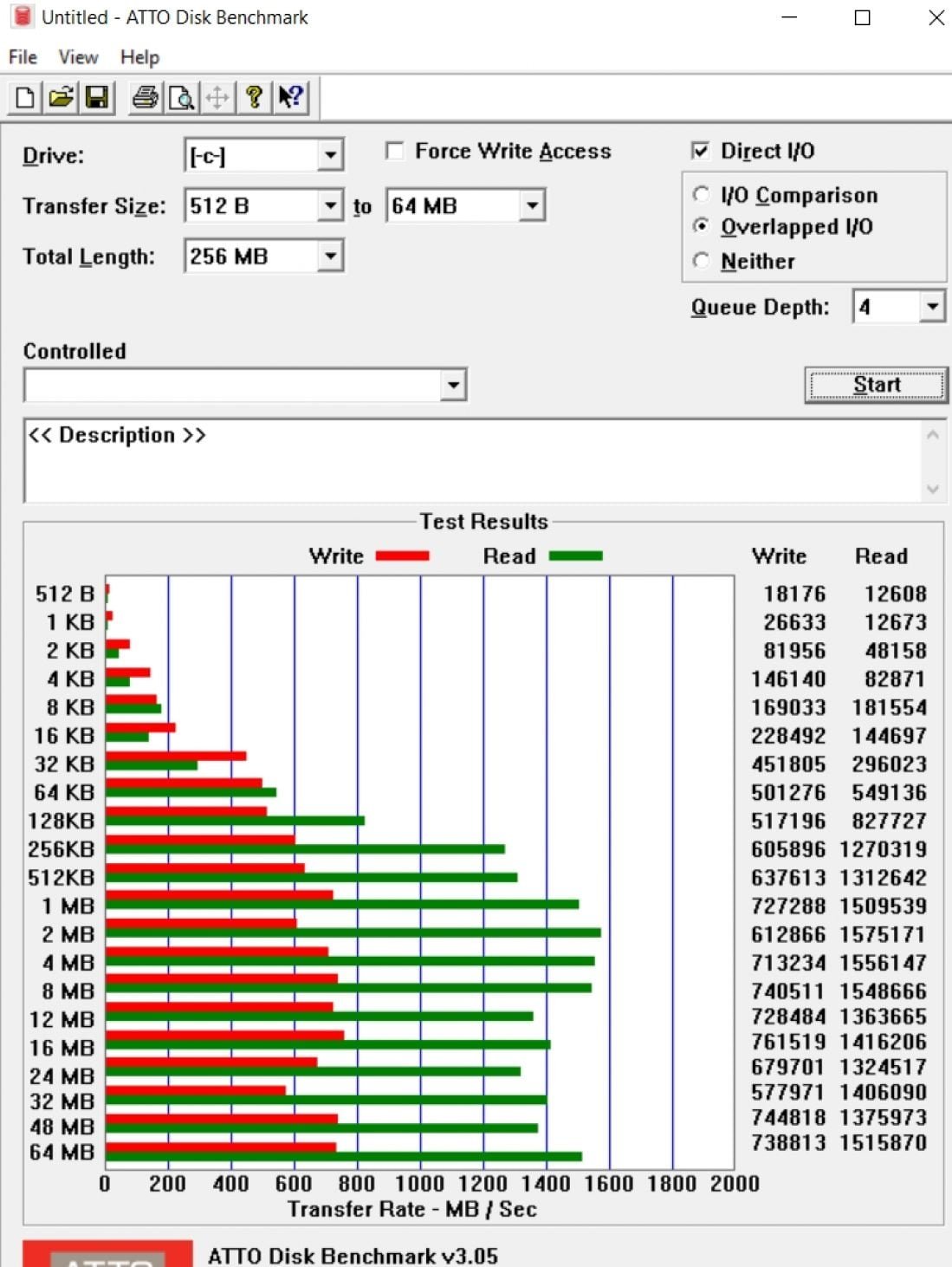Minimize the ATTO window

click(789, 17)
